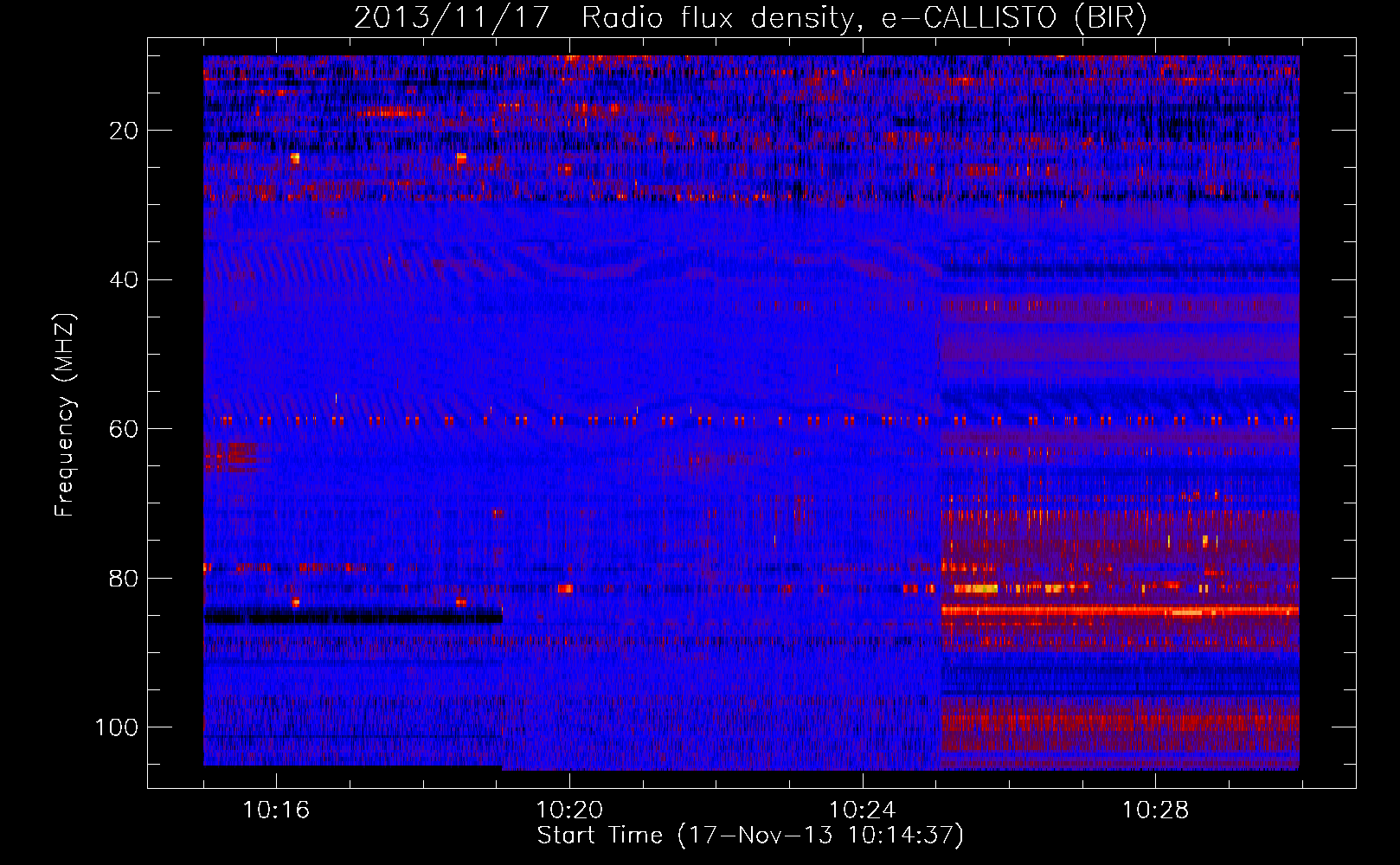This screenshot has width=1400, height=865.
Task: Click the 10:16 time tick label
Action: 276,811
